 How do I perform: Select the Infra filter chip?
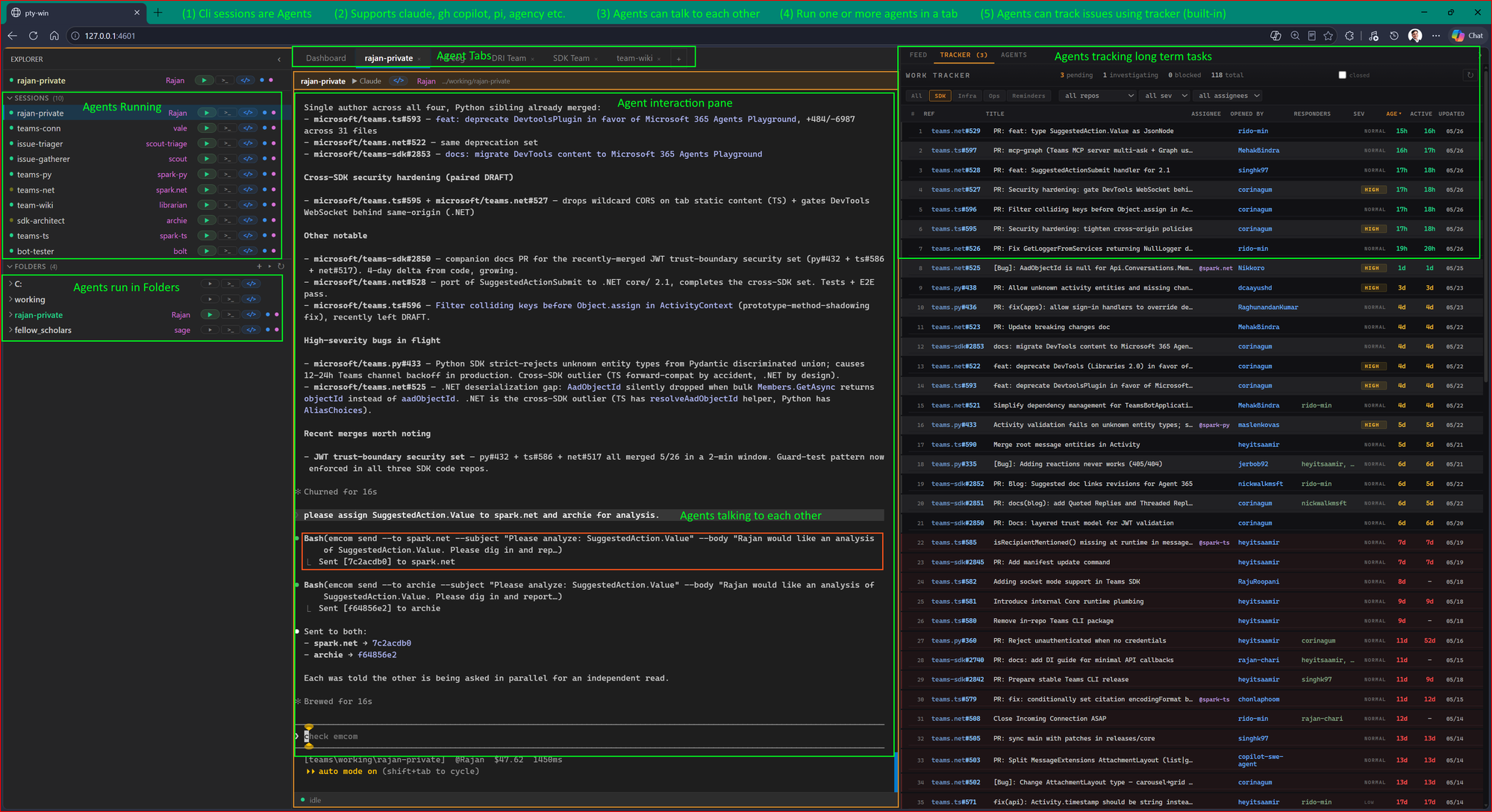click(967, 96)
